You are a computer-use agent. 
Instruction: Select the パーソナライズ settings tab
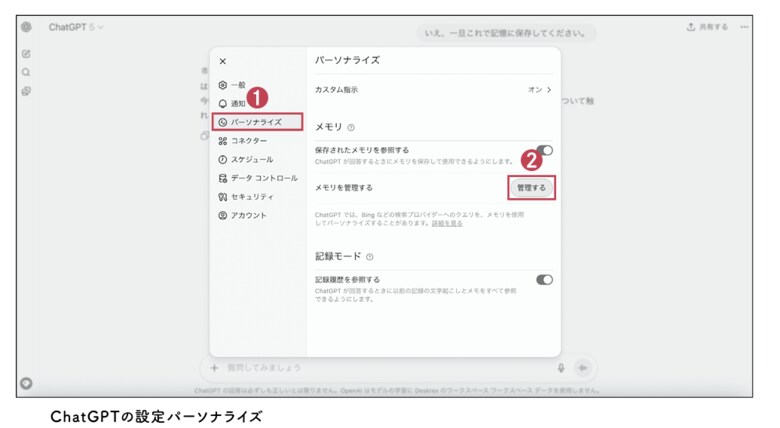point(257,122)
